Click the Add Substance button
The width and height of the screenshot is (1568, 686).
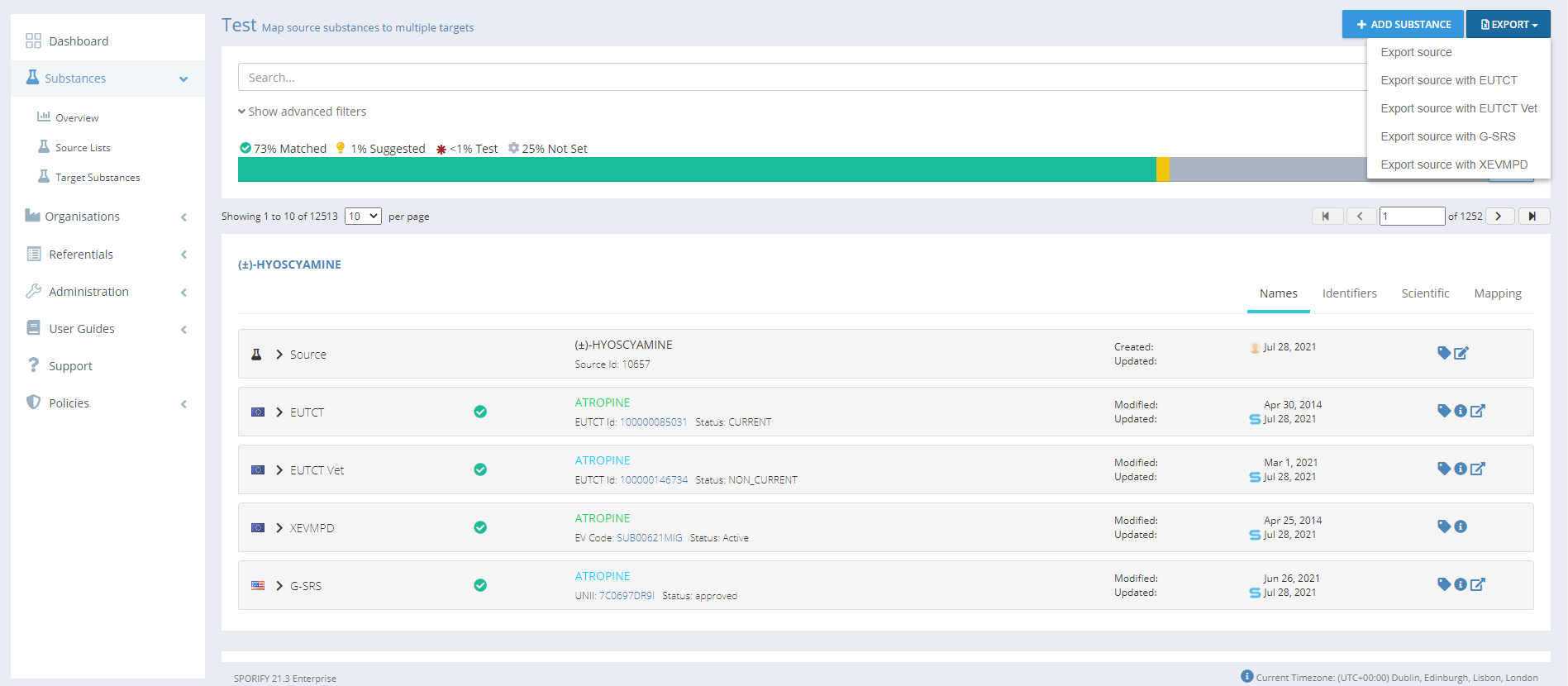point(1403,25)
